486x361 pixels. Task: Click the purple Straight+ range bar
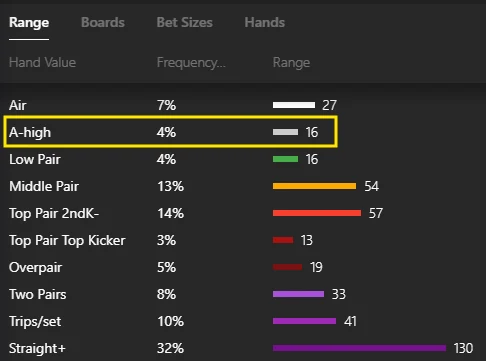[359, 348]
